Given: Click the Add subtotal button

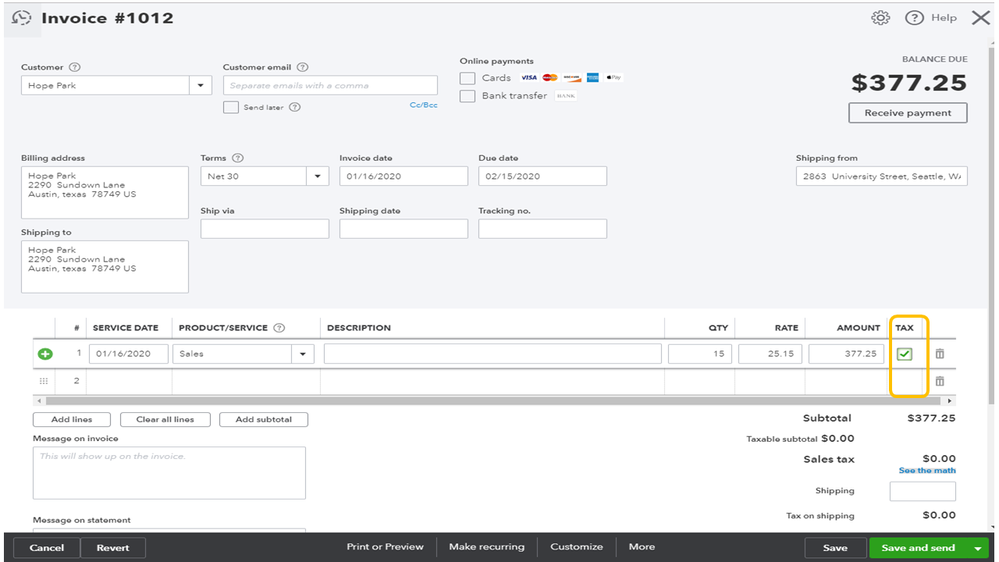Looking at the screenshot, I should click(264, 419).
